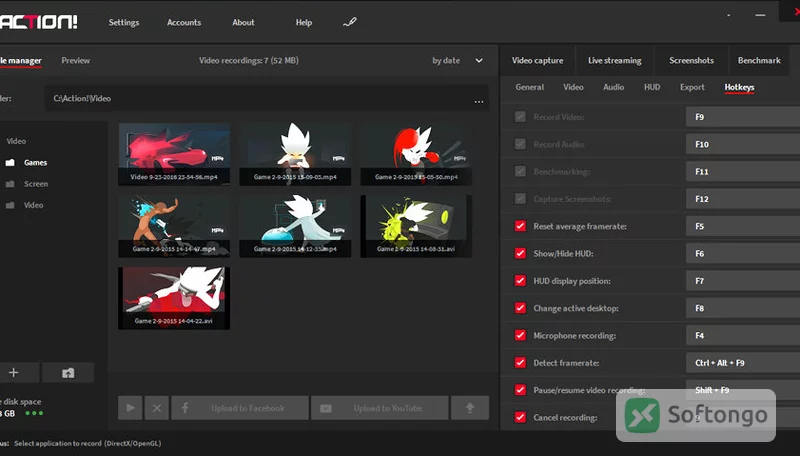
Task: Select the Screen folder icon
Action: (x=10, y=184)
